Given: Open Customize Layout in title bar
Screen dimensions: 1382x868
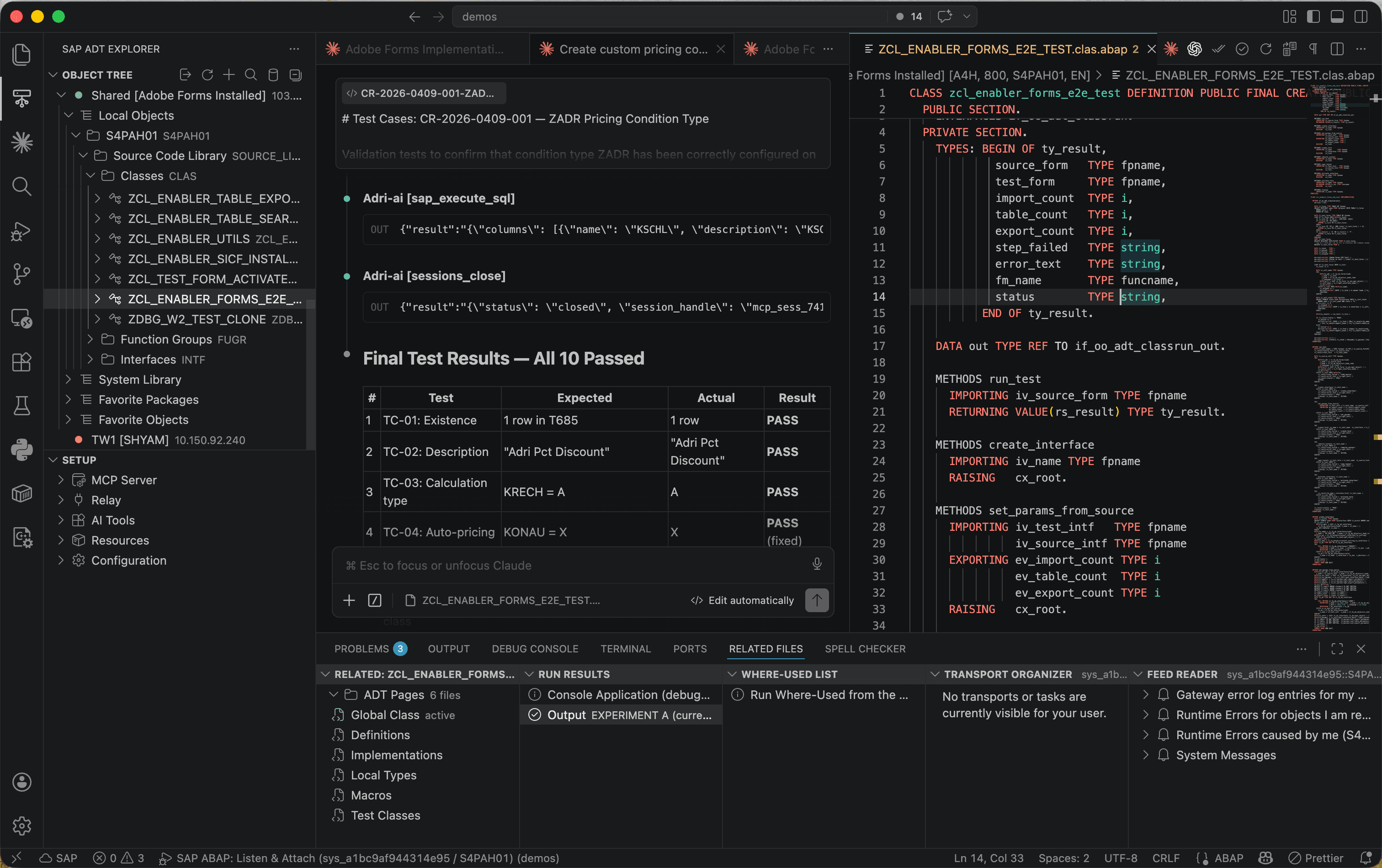Looking at the screenshot, I should click(1289, 16).
